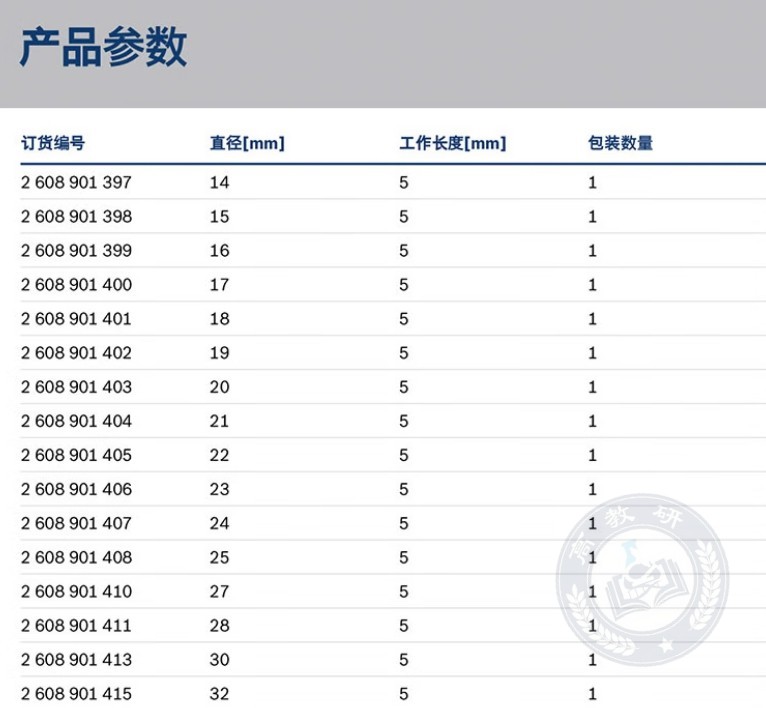Select order number 2 608 901 402
The image size is (766, 708).
tap(76, 353)
